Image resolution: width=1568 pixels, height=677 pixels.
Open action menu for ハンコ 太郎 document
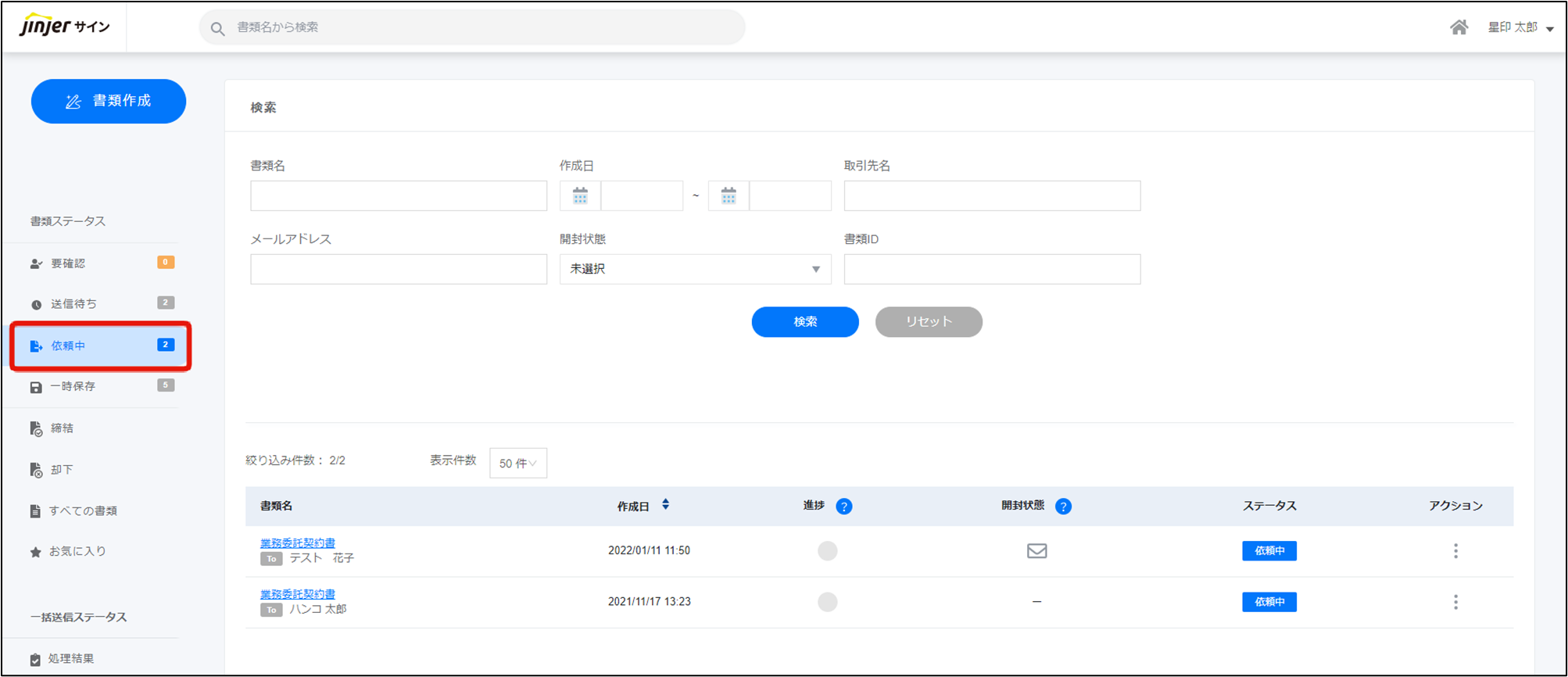1455,602
